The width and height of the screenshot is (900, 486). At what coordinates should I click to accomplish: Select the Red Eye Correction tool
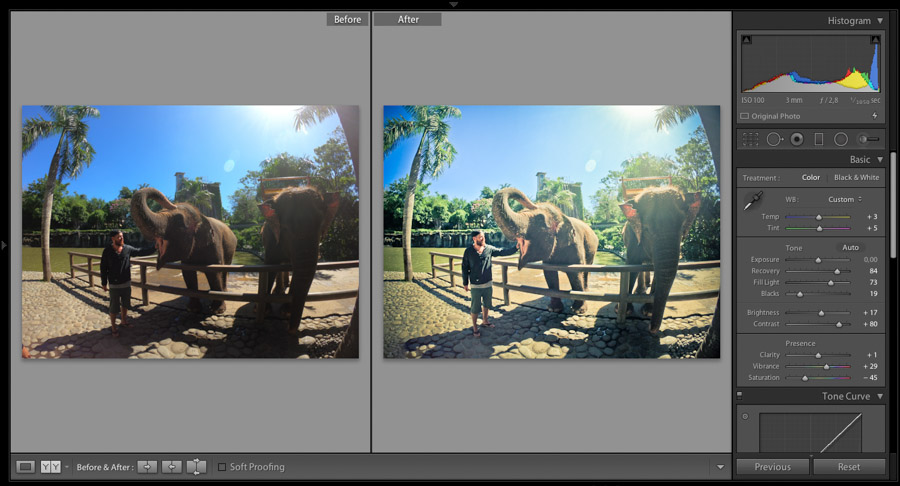coord(797,139)
